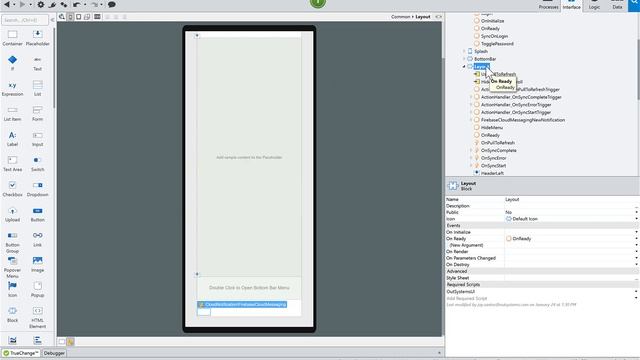The width and height of the screenshot is (640, 360).
Task: Click the undo arrow in toolbar
Action: point(76,4)
